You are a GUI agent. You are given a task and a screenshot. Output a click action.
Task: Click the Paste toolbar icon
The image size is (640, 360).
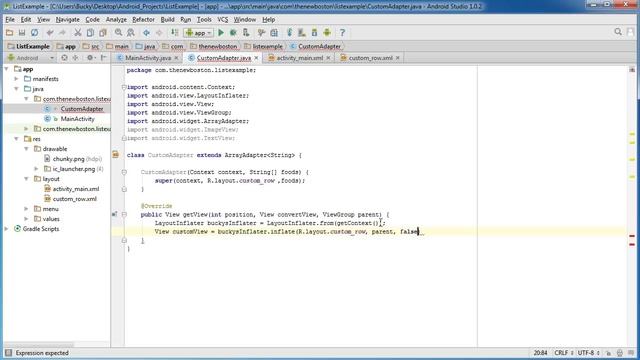point(103,33)
